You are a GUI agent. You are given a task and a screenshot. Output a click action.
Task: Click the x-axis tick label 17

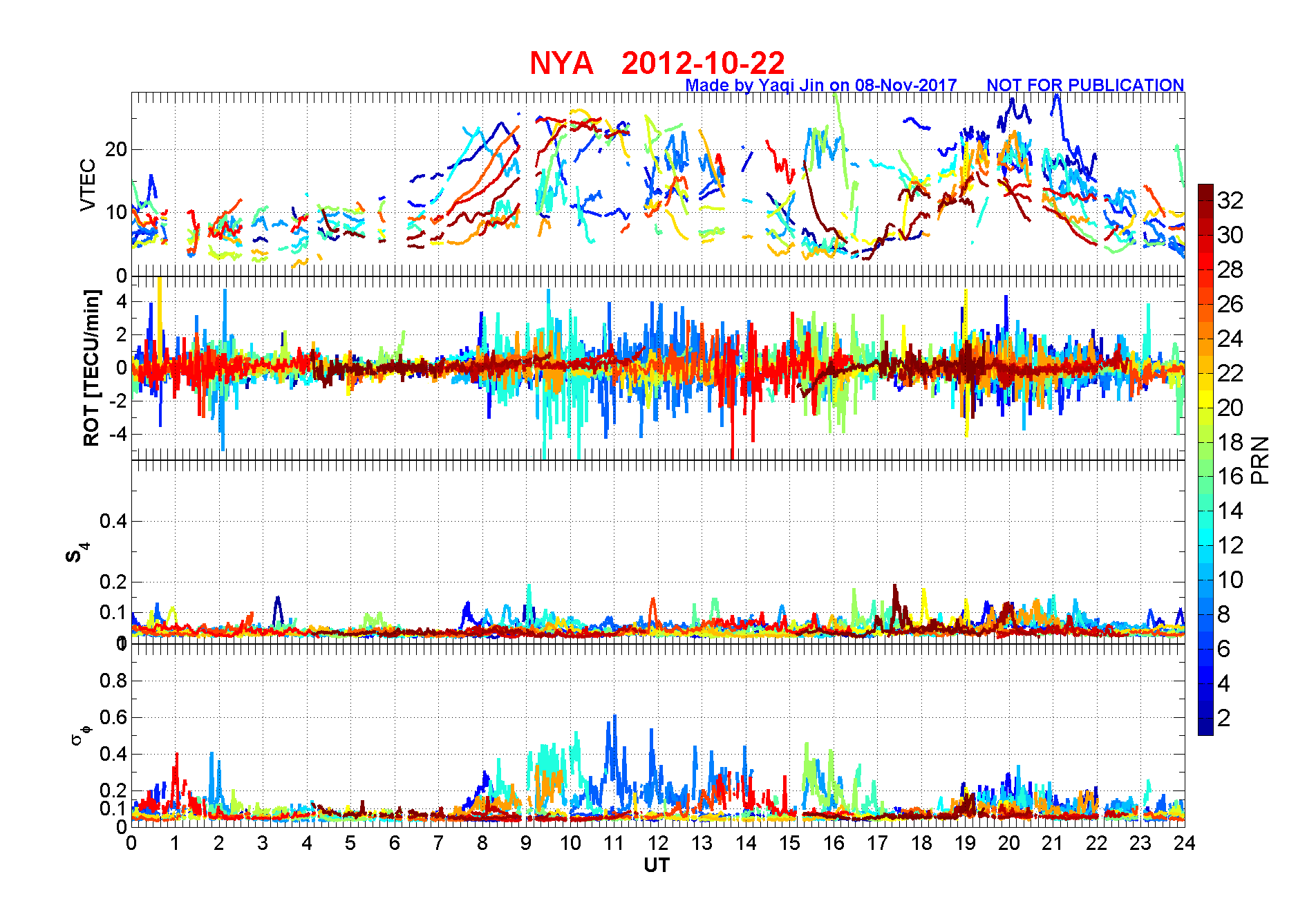pyautogui.click(x=877, y=843)
